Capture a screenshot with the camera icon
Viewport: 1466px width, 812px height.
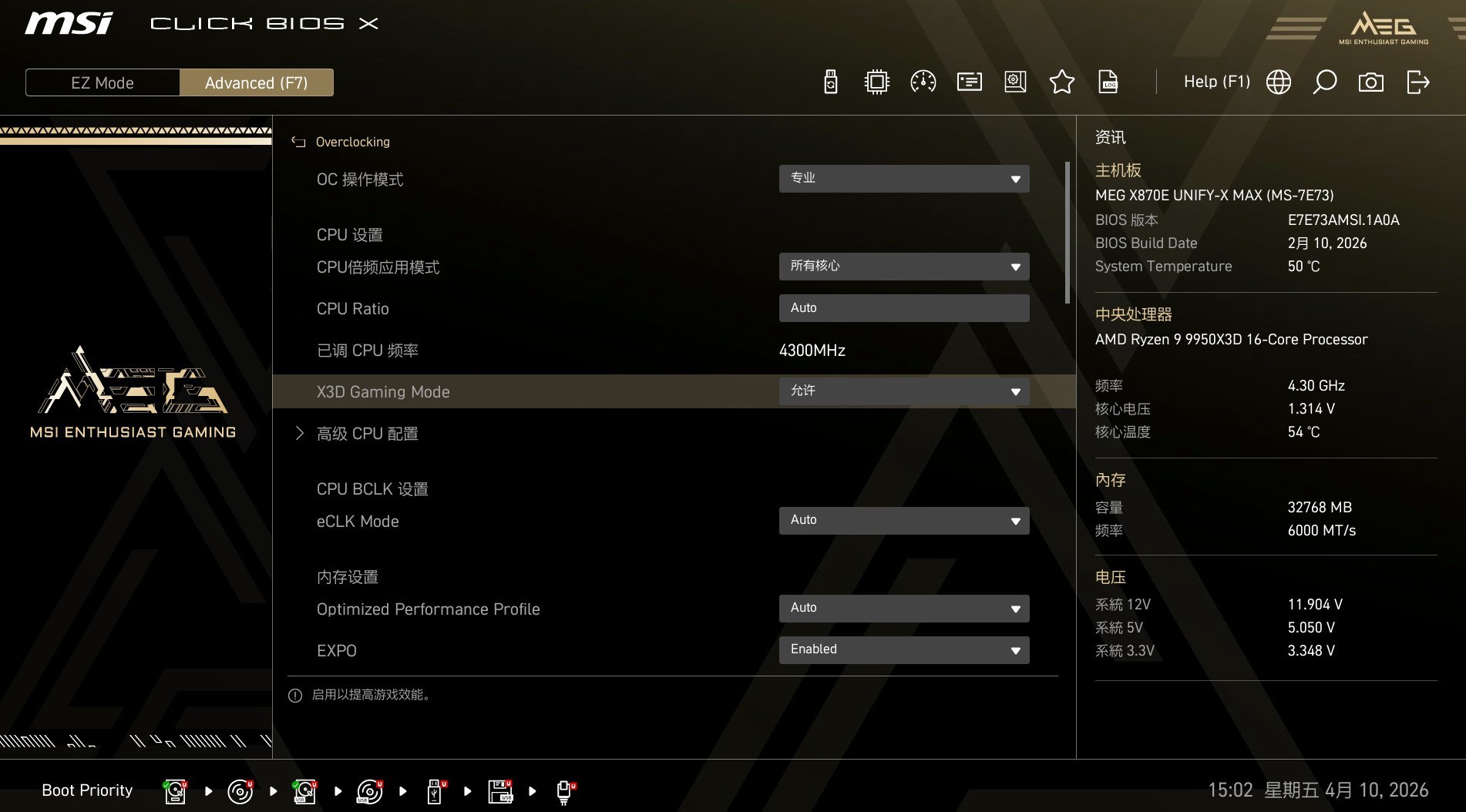(1370, 82)
